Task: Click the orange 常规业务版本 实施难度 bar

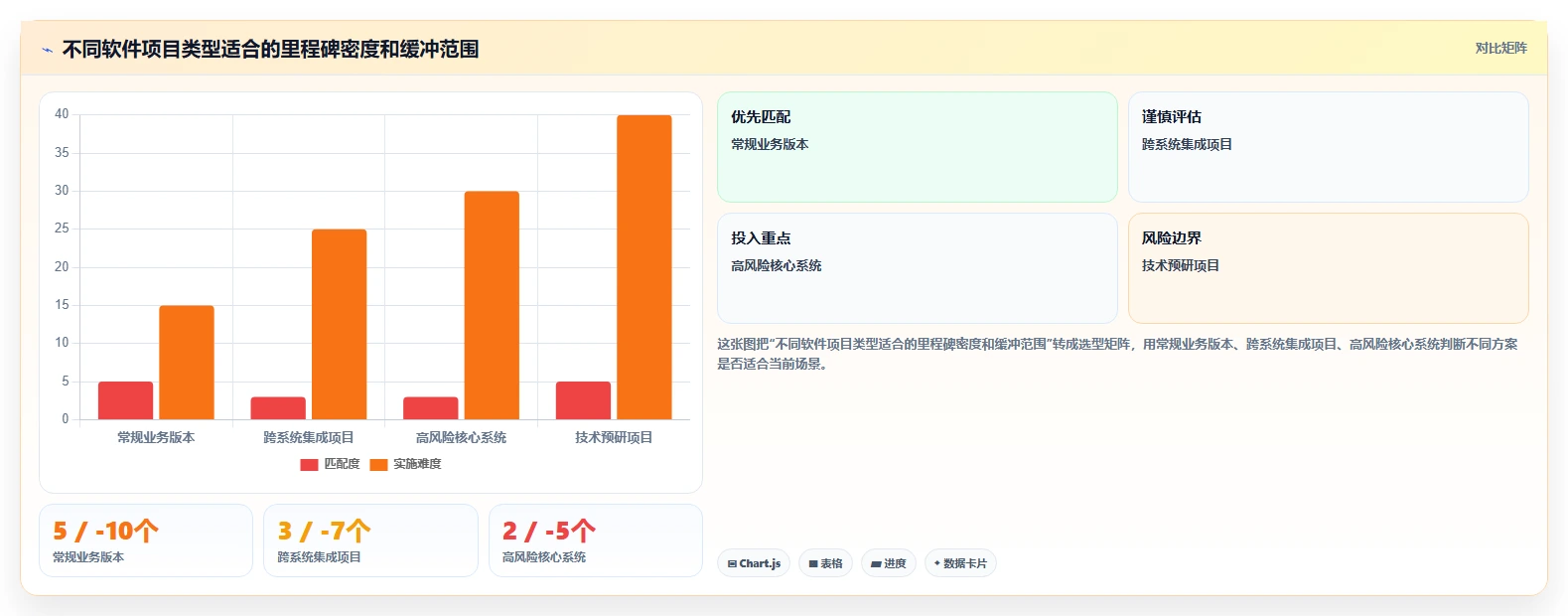Action: [x=187, y=363]
